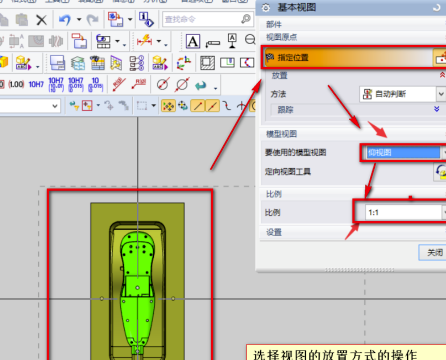Viewport: 446px width, 360px height.
Task: Select the Feature Control Frame icon
Action: point(213,43)
